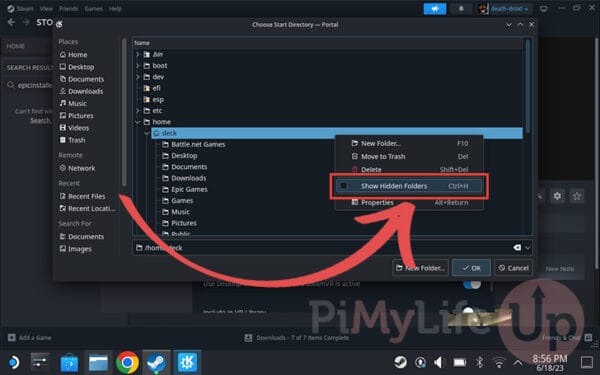This screenshot has width=600, height=375.
Task: Open Videos in Places sidebar
Action: (x=74, y=128)
